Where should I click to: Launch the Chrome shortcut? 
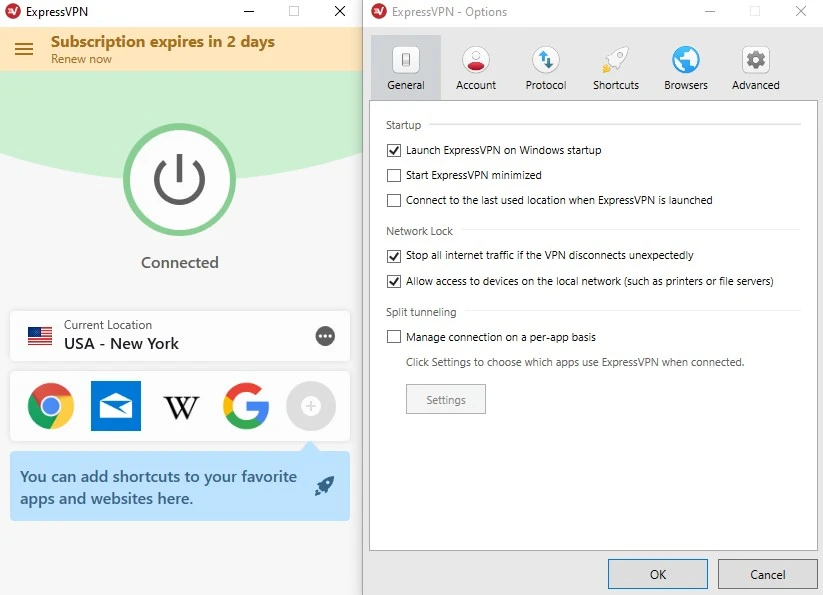(x=51, y=406)
